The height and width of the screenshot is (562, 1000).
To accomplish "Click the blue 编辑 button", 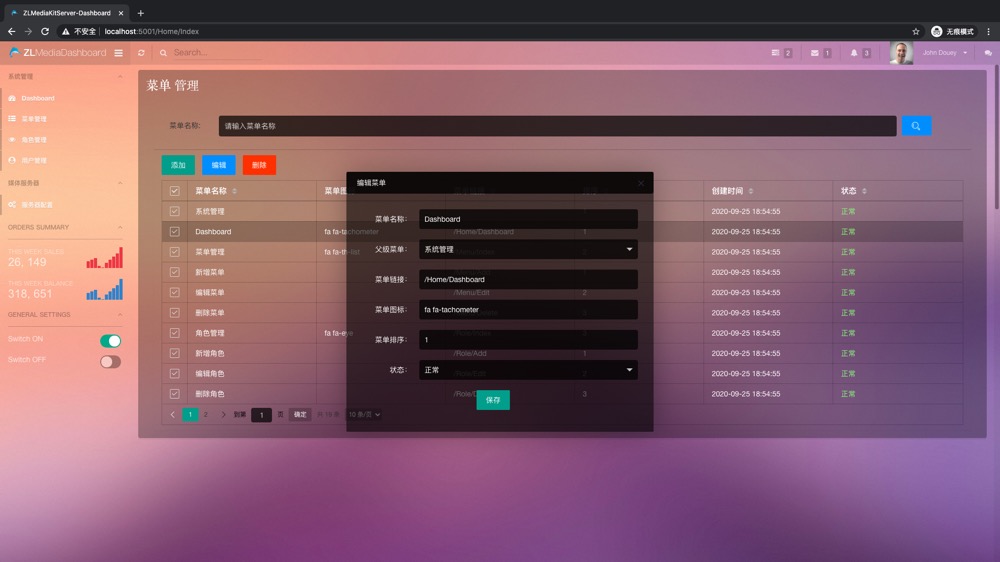I will 219,165.
